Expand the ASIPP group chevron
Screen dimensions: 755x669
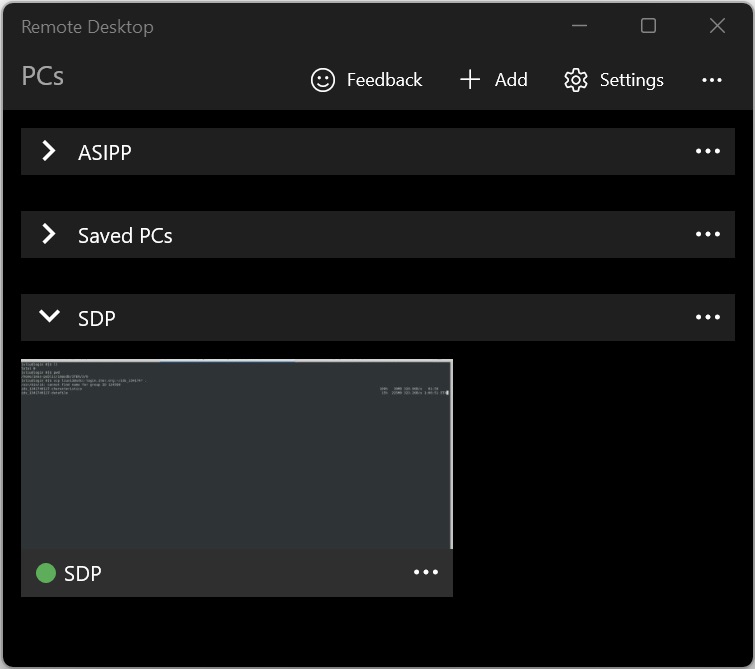pos(49,151)
